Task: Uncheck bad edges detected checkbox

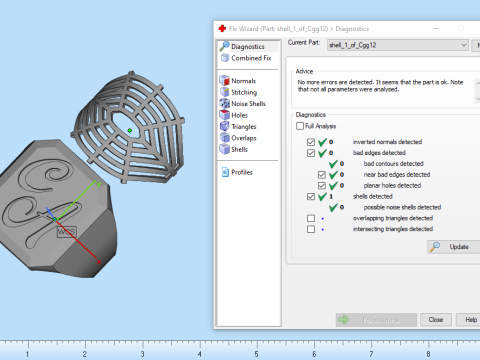Action: (311, 153)
